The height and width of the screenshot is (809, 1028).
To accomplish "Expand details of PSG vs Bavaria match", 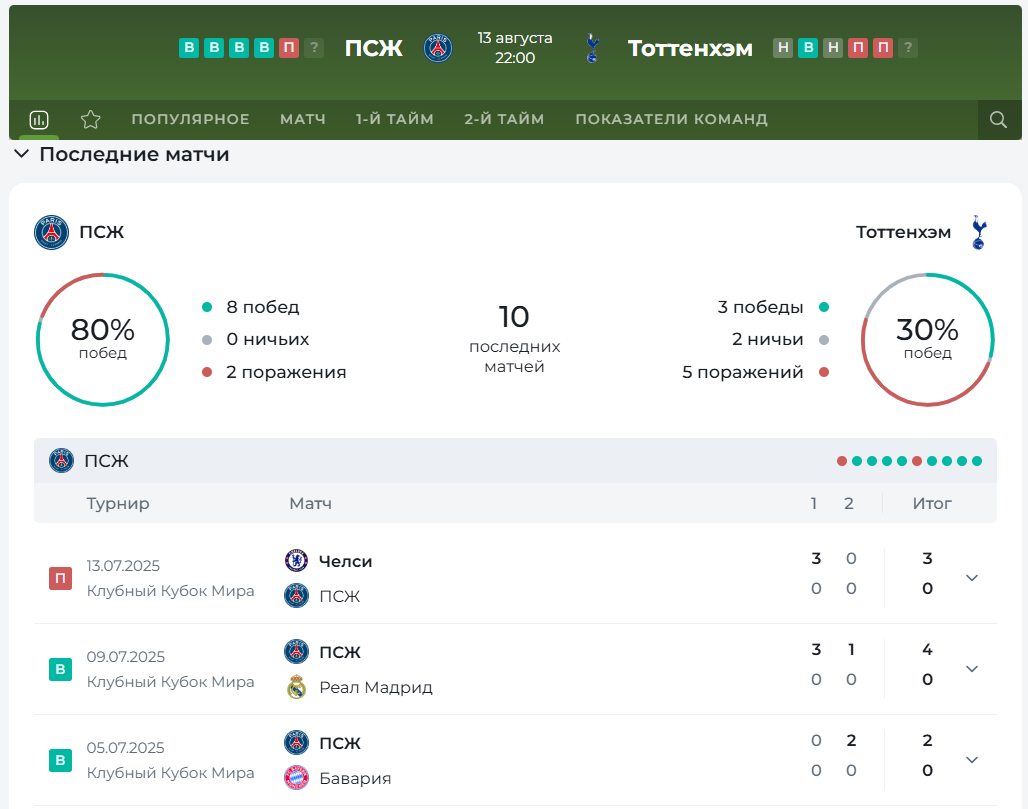I will coord(972,760).
